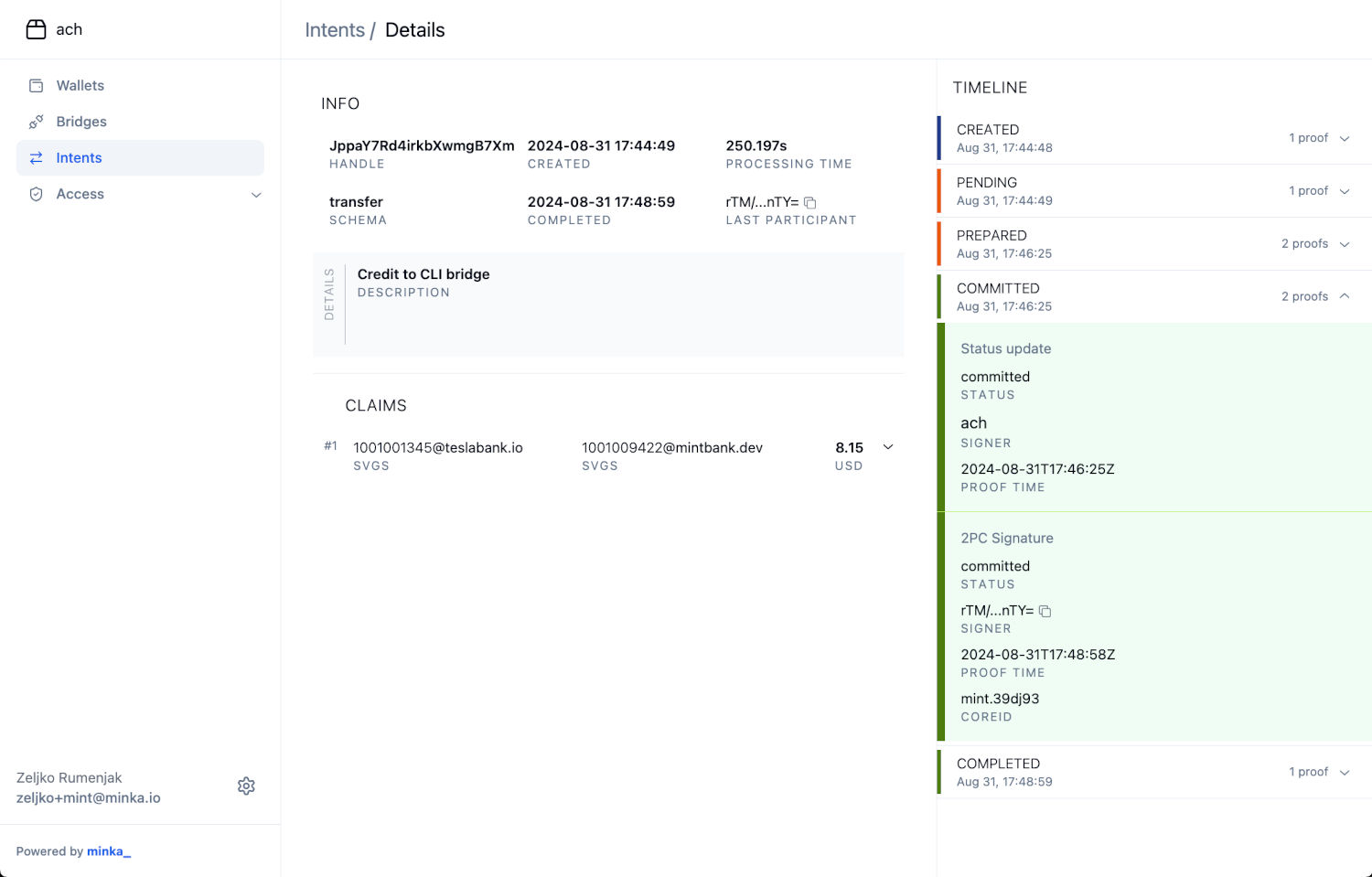
Task: Copy the Last Participant key
Action: tap(809, 203)
